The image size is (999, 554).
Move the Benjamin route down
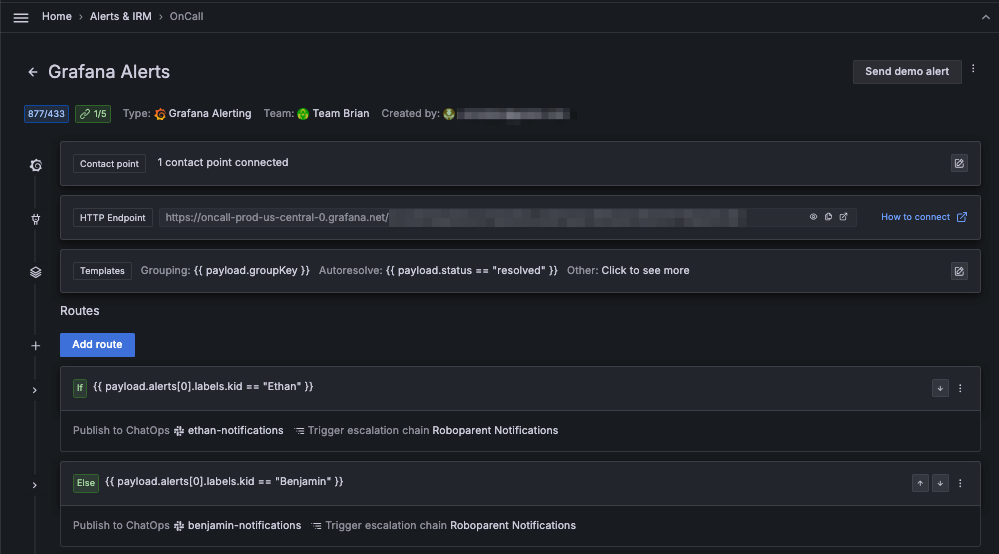[x=940, y=483]
